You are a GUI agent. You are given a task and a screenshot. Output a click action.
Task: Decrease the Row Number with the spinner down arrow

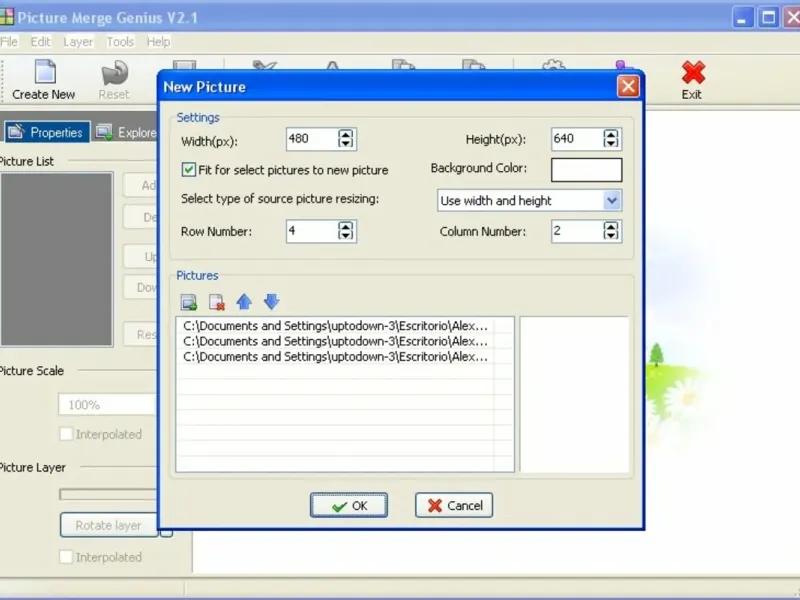(x=345, y=236)
